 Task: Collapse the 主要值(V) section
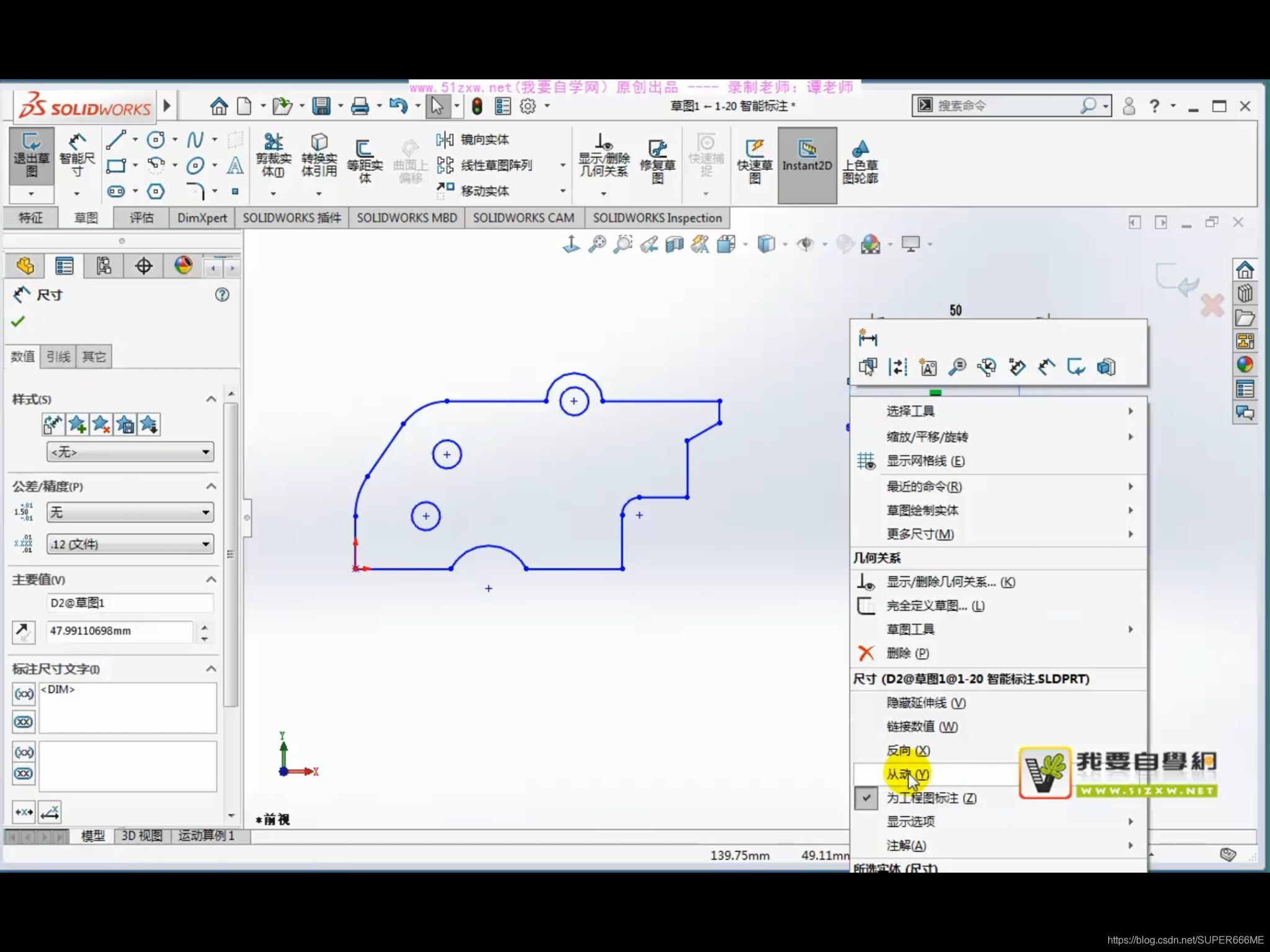[x=211, y=579]
